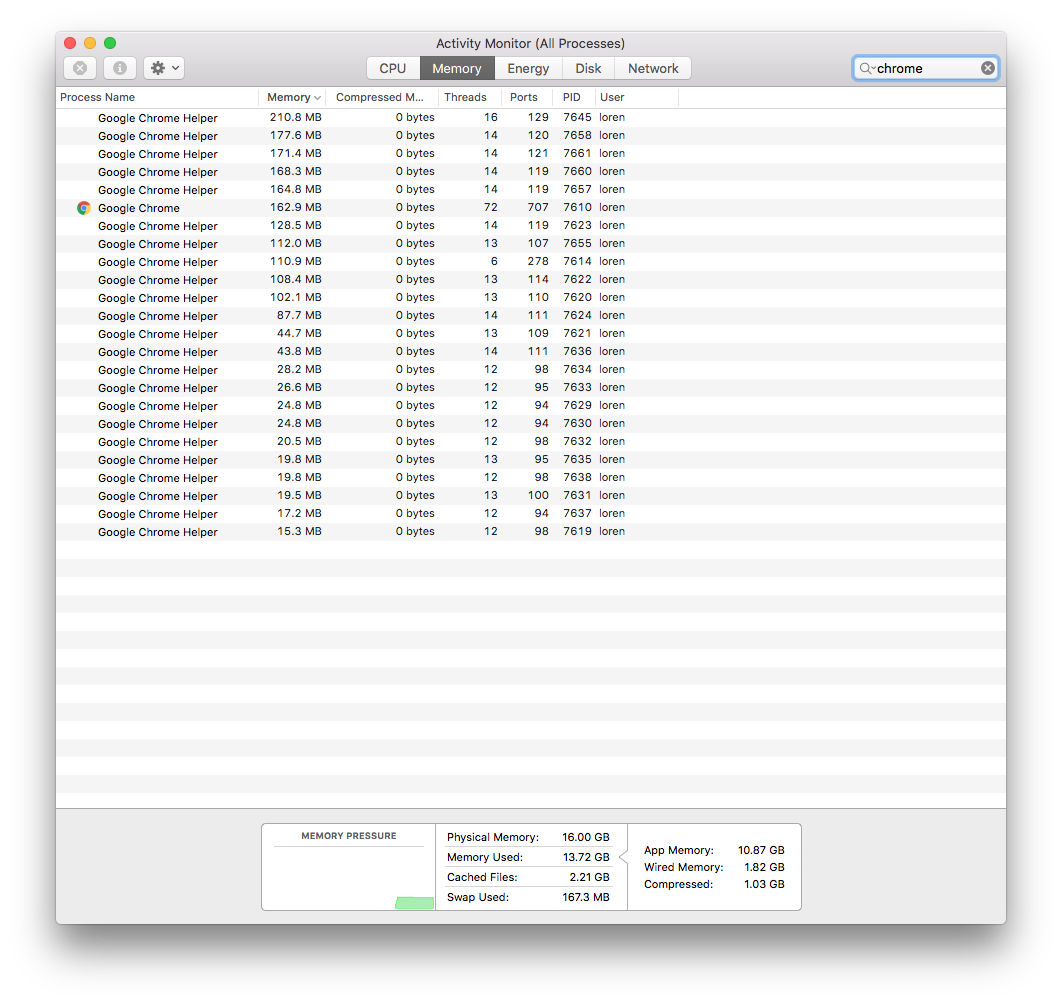Switch to the Energy tab
The height and width of the screenshot is (1004, 1062).
point(528,68)
